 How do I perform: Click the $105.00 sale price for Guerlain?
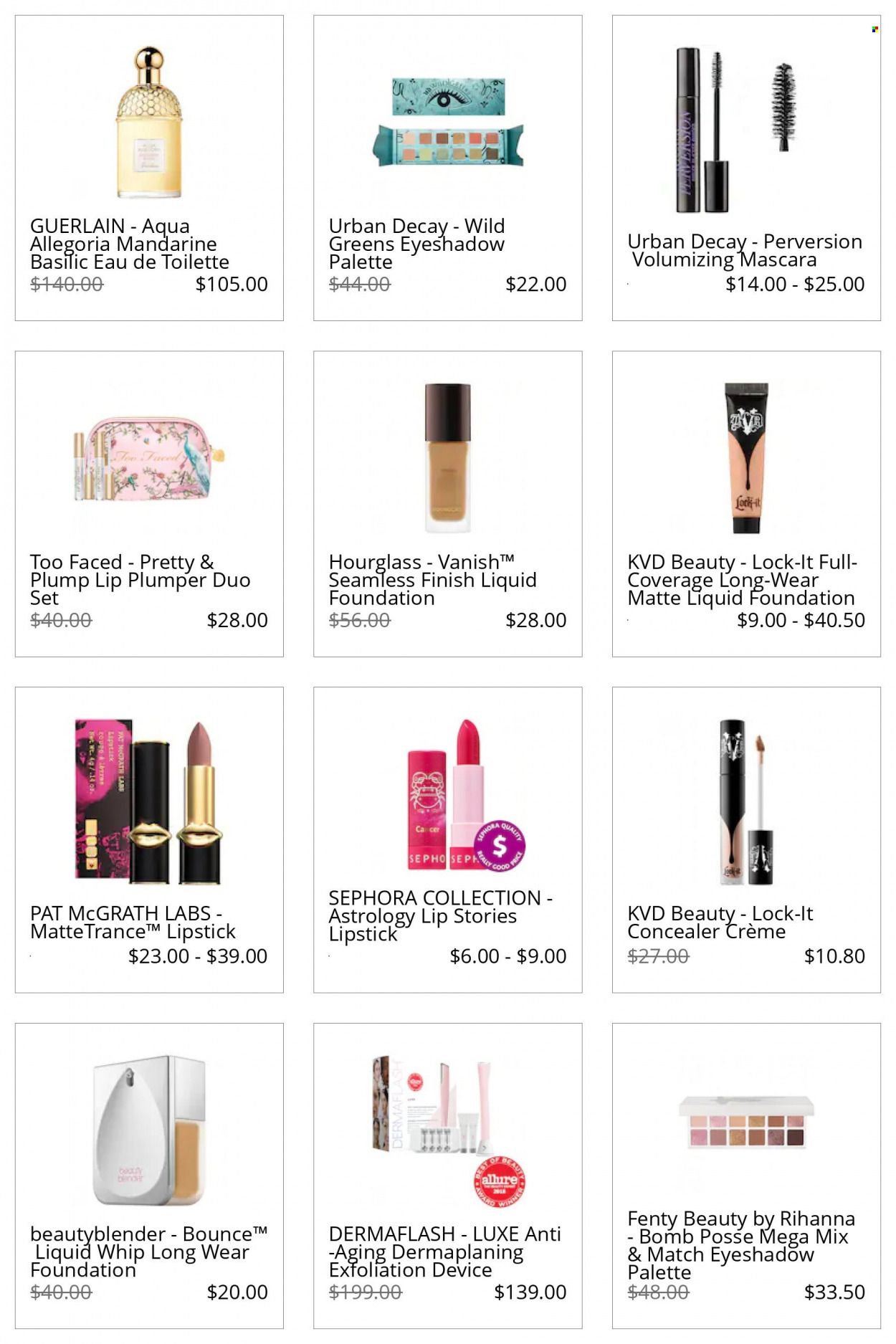point(232,284)
